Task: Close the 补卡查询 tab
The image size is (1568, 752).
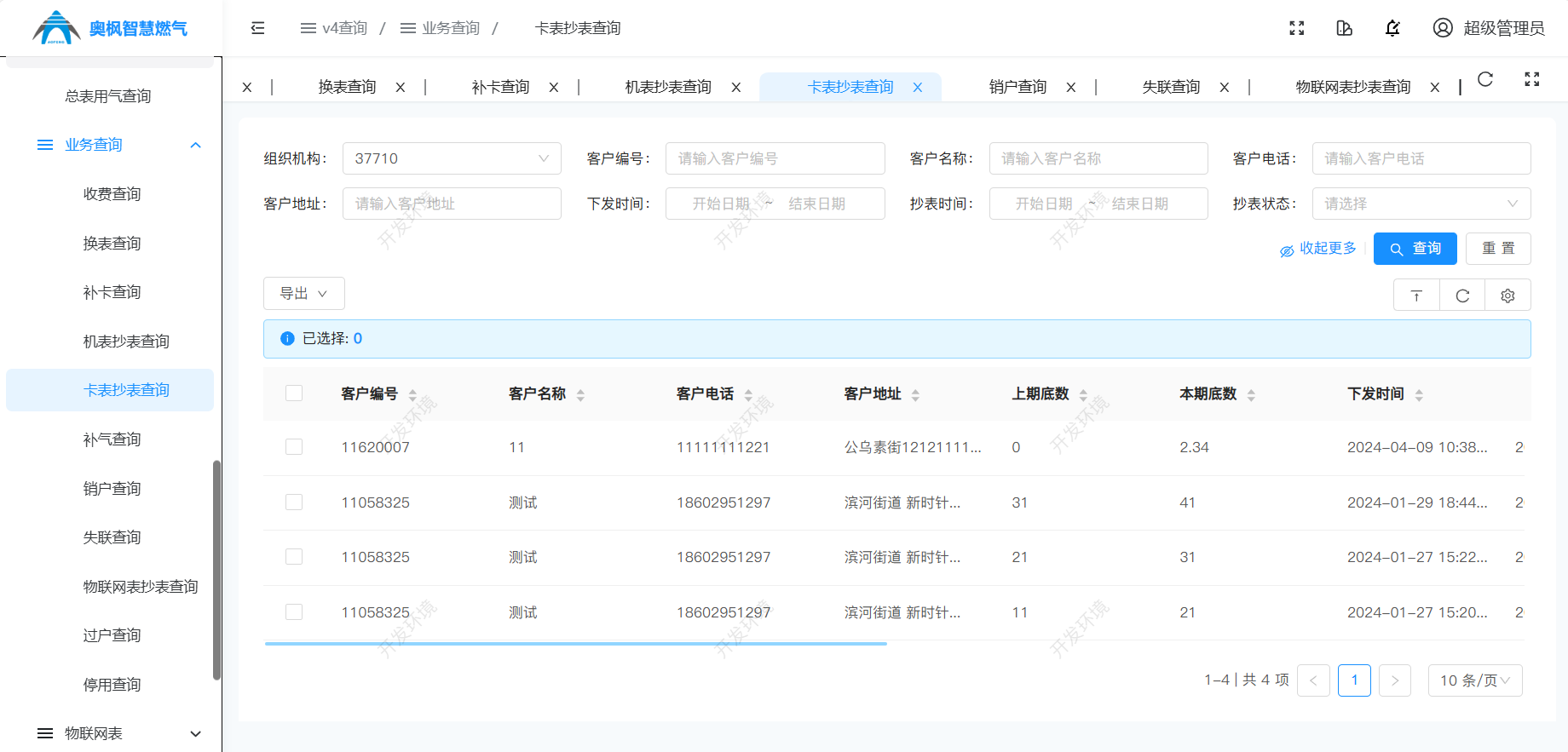Action: pyautogui.click(x=554, y=87)
